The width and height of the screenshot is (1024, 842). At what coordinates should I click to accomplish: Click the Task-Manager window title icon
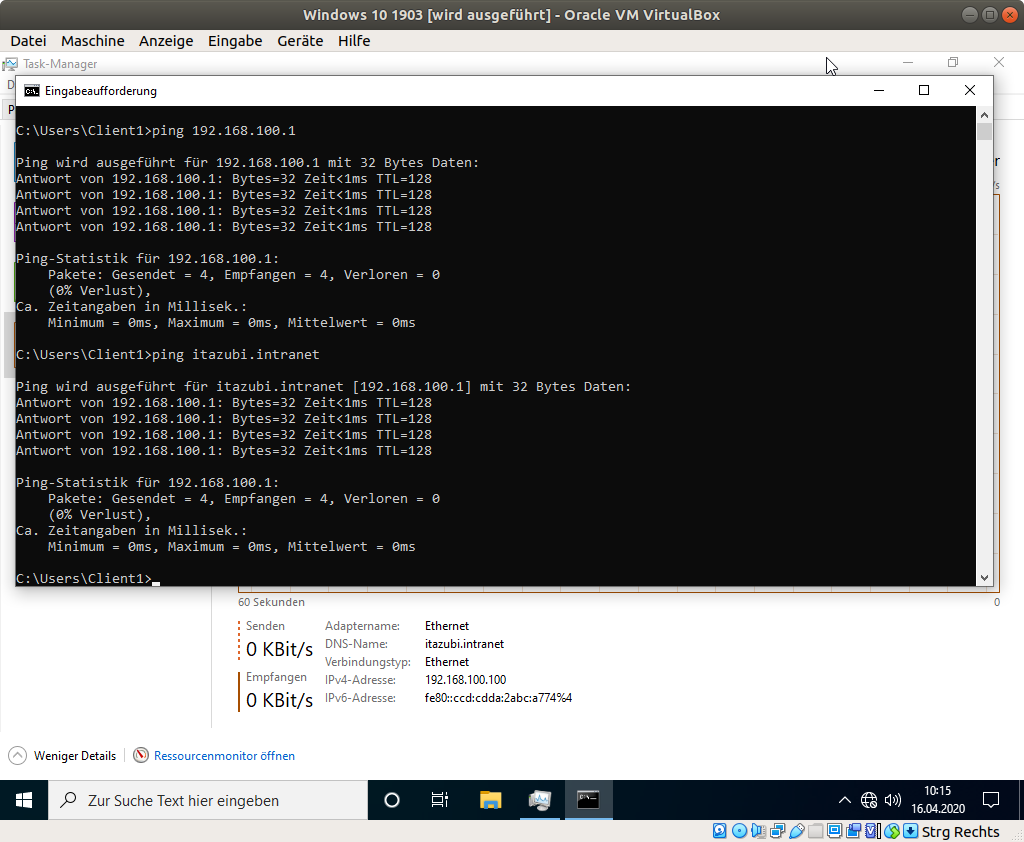coord(10,64)
